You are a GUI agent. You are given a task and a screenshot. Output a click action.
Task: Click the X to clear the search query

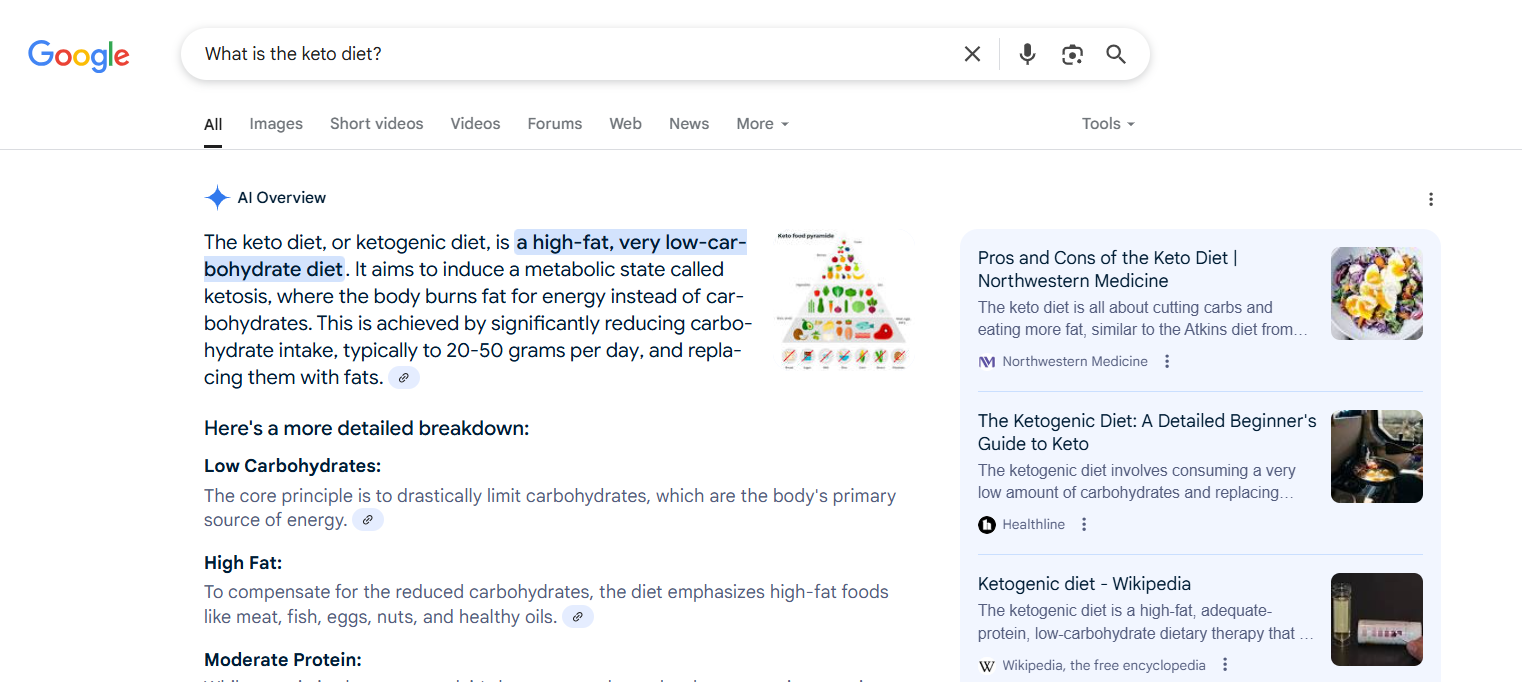coord(972,53)
